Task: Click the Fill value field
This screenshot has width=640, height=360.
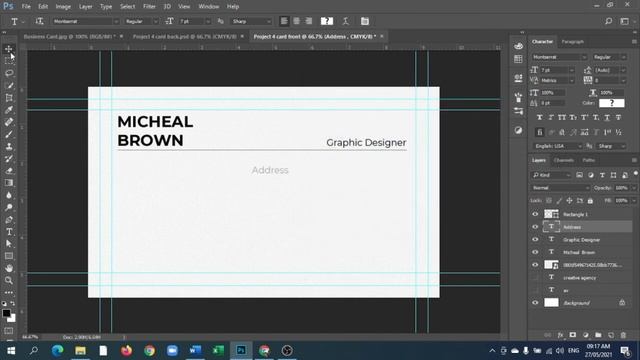Action: 621,200
